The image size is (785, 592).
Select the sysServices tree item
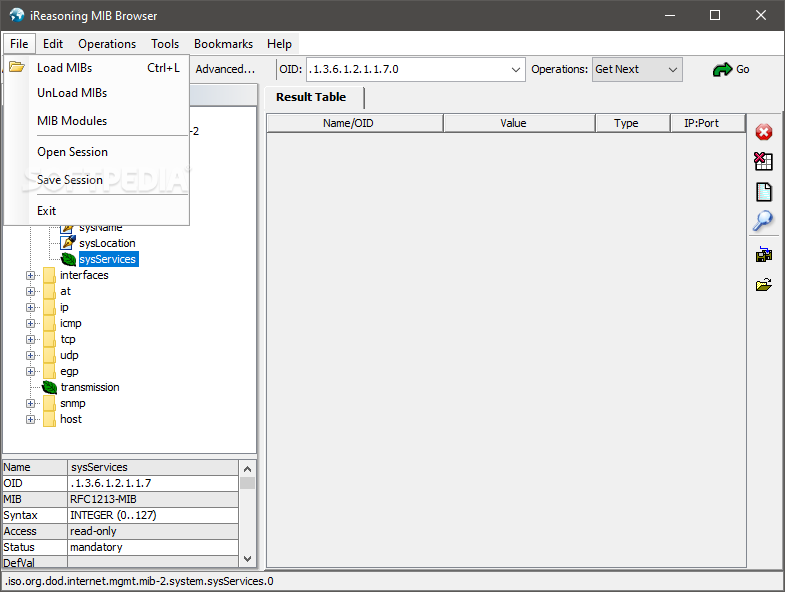pyautogui.click(x=108, y=259)
